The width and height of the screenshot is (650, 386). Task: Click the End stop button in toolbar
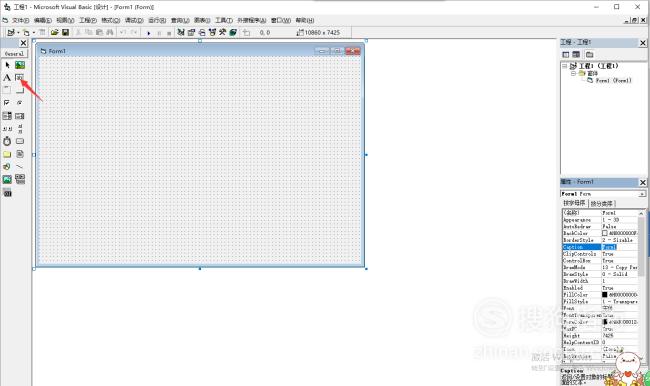(169, 33)
